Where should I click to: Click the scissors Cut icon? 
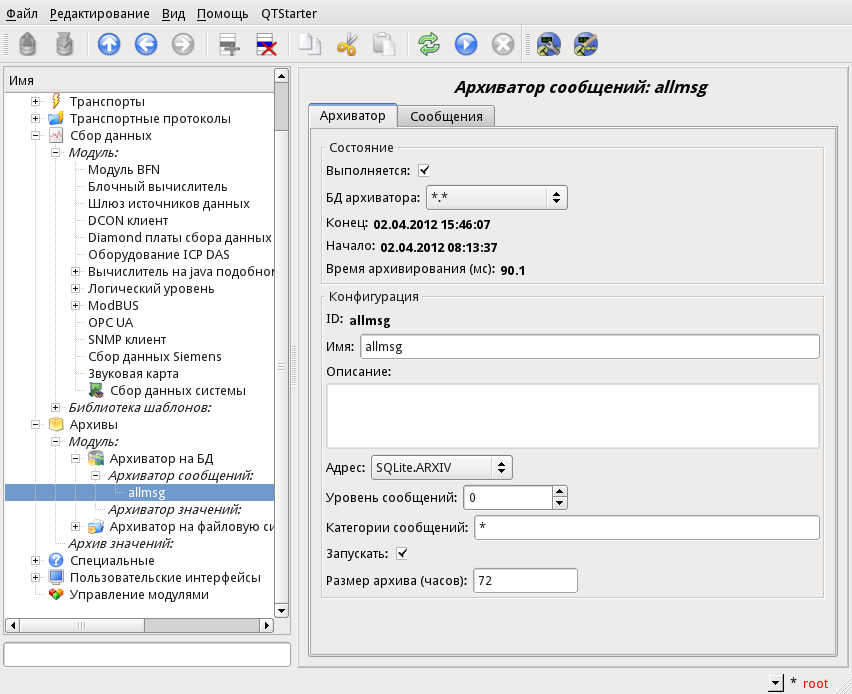point(347,45)
